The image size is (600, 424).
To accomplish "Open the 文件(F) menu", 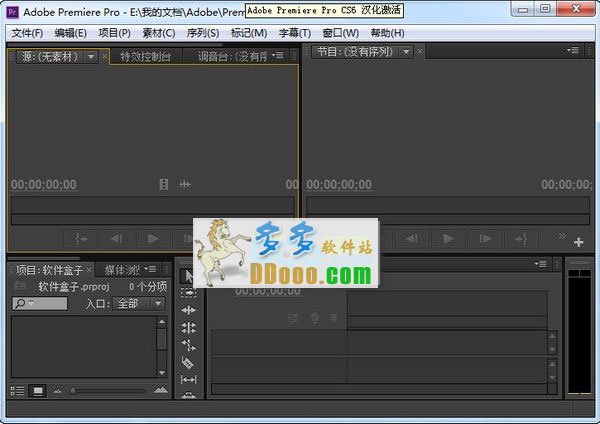I will (27, 33).
